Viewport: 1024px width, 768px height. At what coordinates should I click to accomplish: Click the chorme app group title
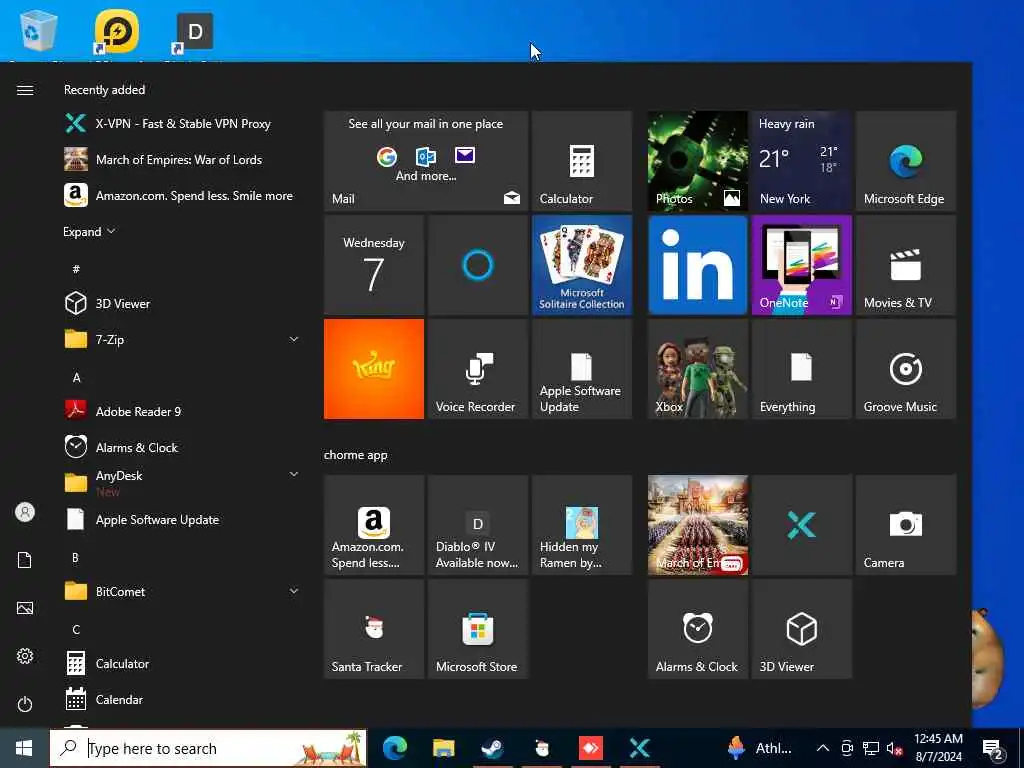[x=356, y=455]
